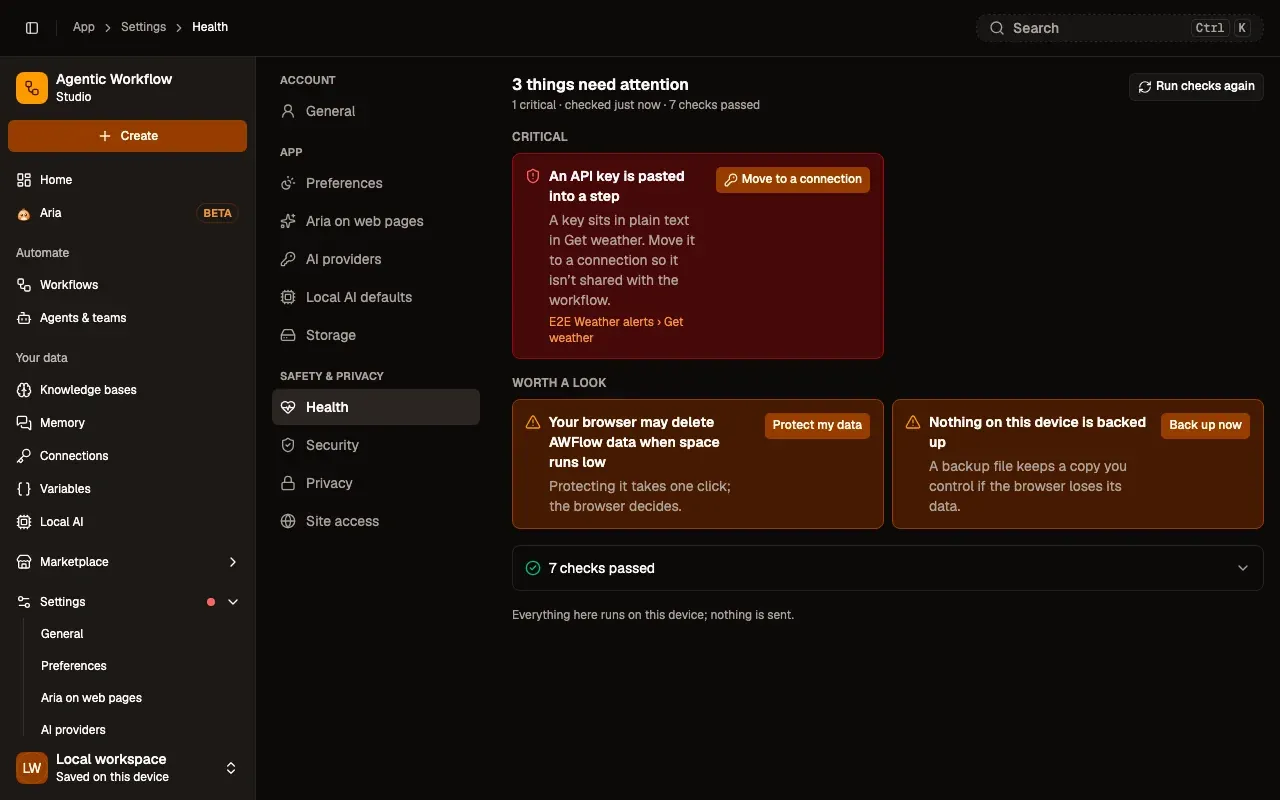The image size is (1280, 800).
Task: Toggle the sidebar panel icon
Action: [x=32, y=28]
